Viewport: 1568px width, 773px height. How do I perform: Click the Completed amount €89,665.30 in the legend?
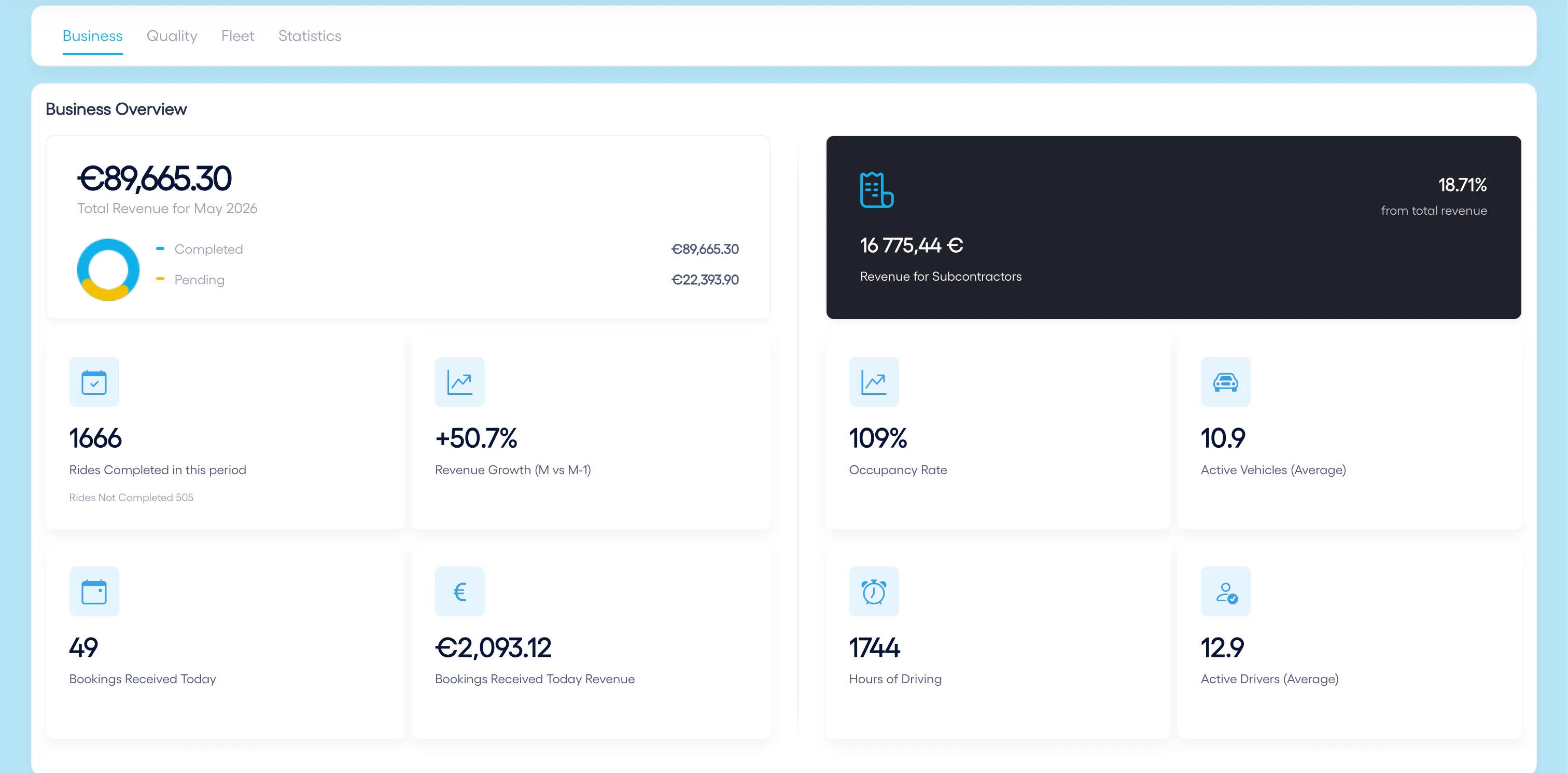point(705,249)
